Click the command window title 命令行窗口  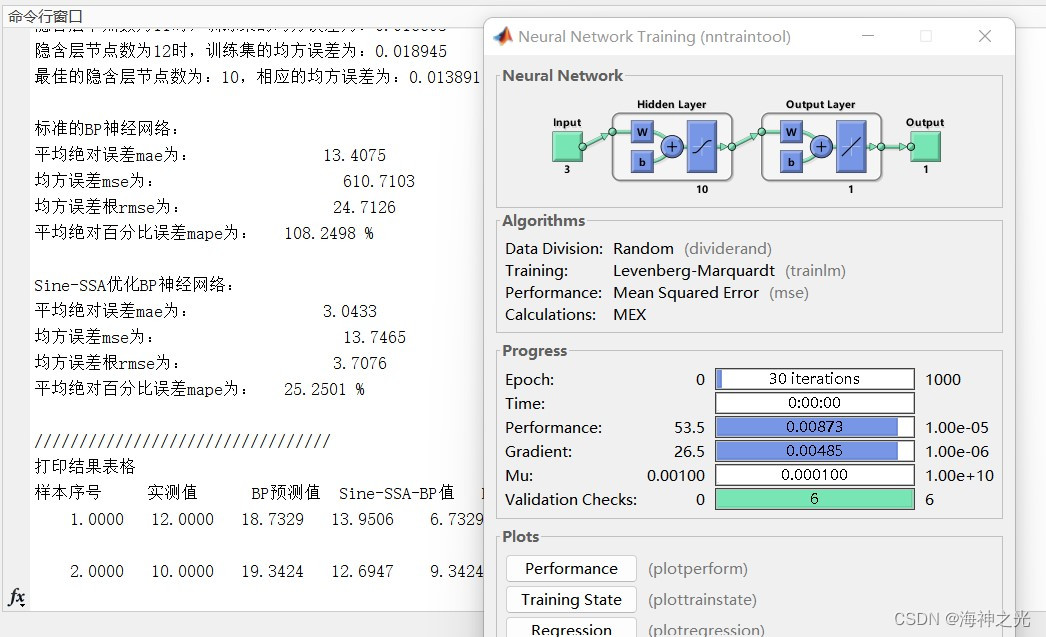coord(45,16)
